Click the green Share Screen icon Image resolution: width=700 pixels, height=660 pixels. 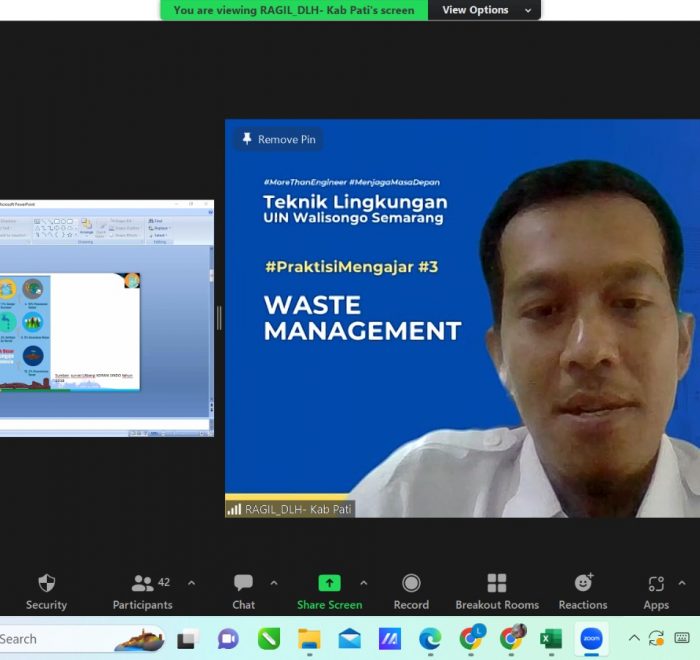pyautogui.click(x=329, y=583)
